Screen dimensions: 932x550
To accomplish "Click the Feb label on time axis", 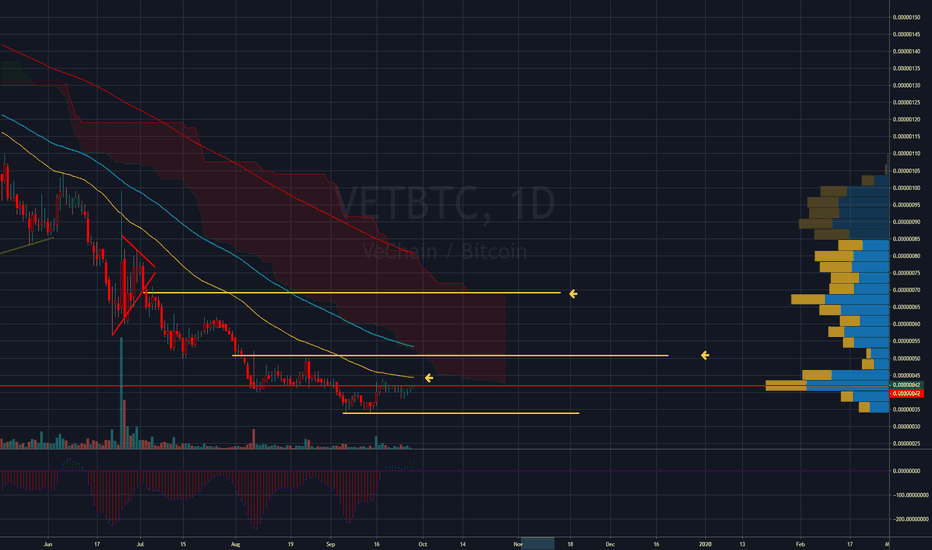I will click(x=800, y=544).
